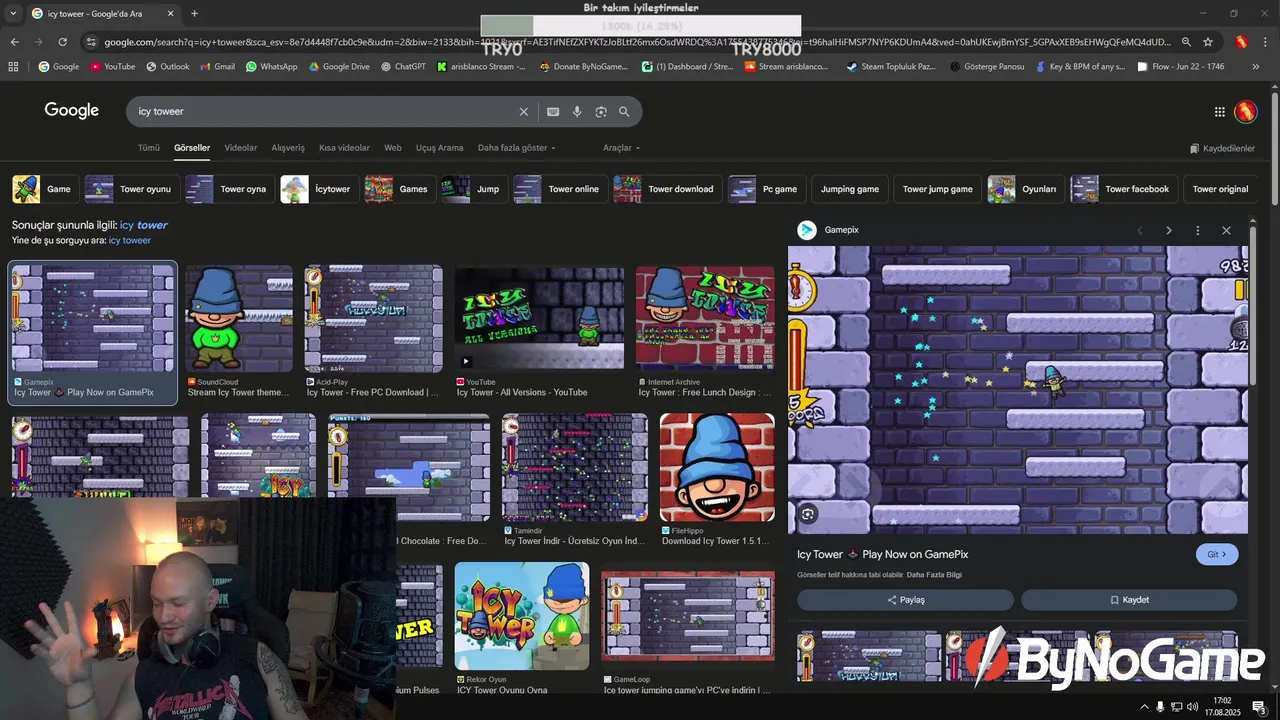Switch to the Videolar tab
This screenshot has height=720, width=1280.
pyautogui.click(x=240, y=148)
